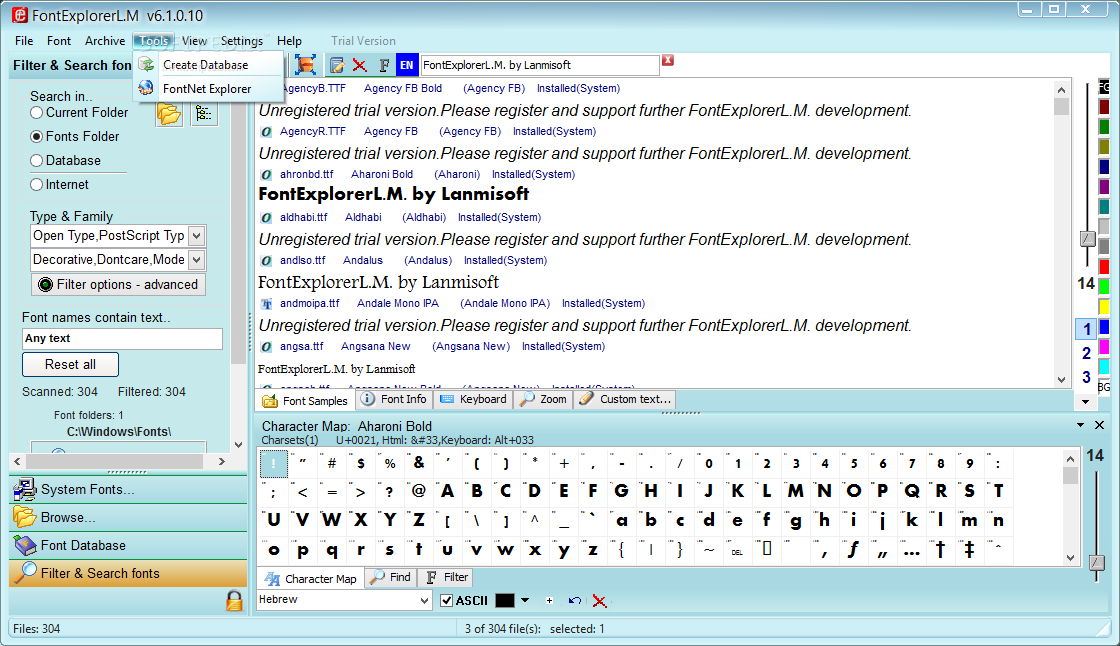Image resolution: width=1120 pixels, height=646 pixels.
Task: Click the folder tree icon beside Current Folder
Action: coord(204,113)
